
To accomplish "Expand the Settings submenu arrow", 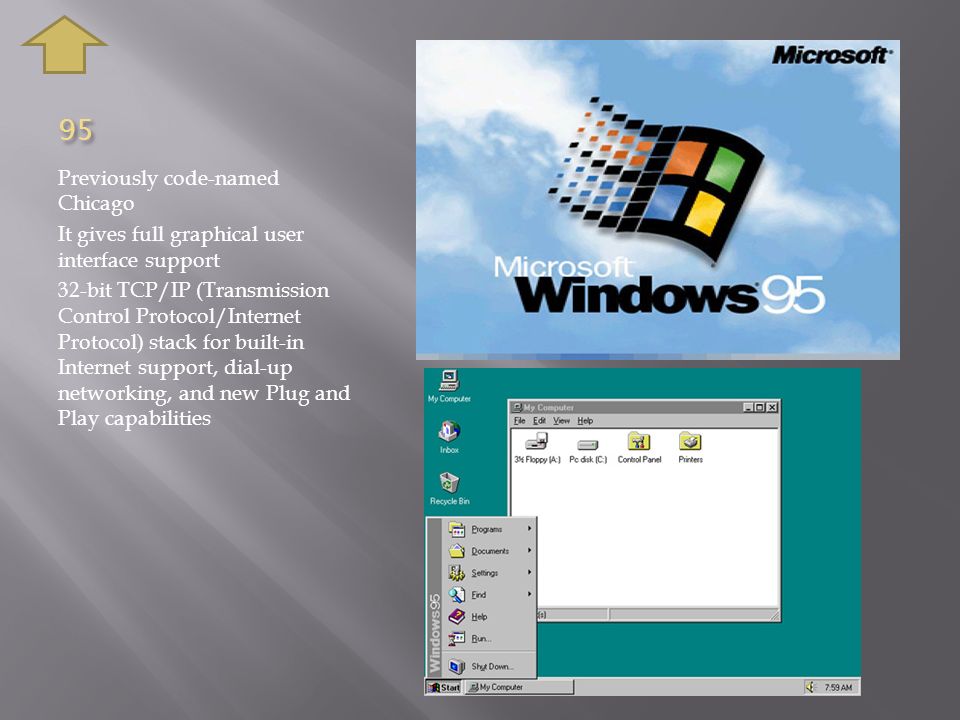I will [530, 572].
